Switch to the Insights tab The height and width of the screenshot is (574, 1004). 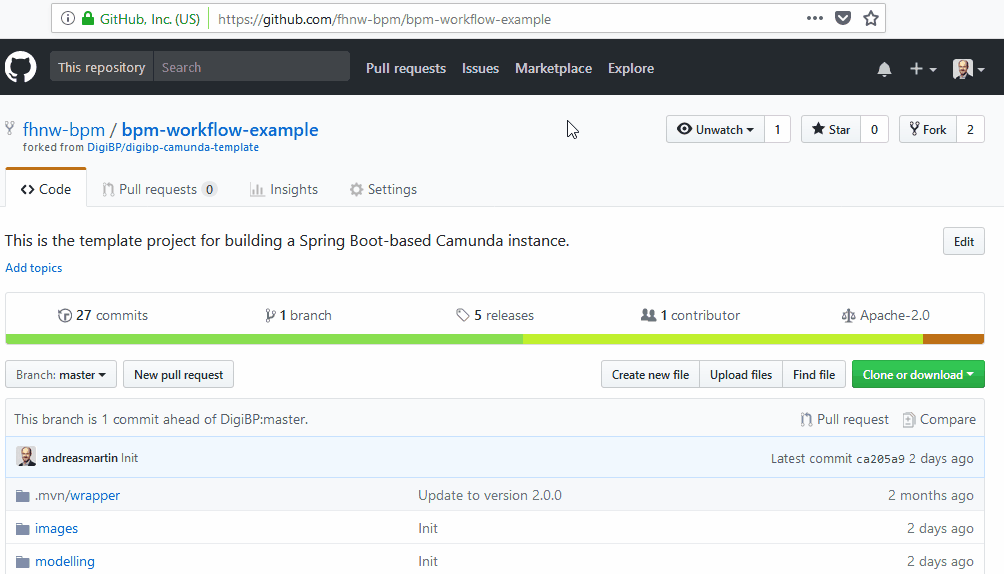[284, 189]
